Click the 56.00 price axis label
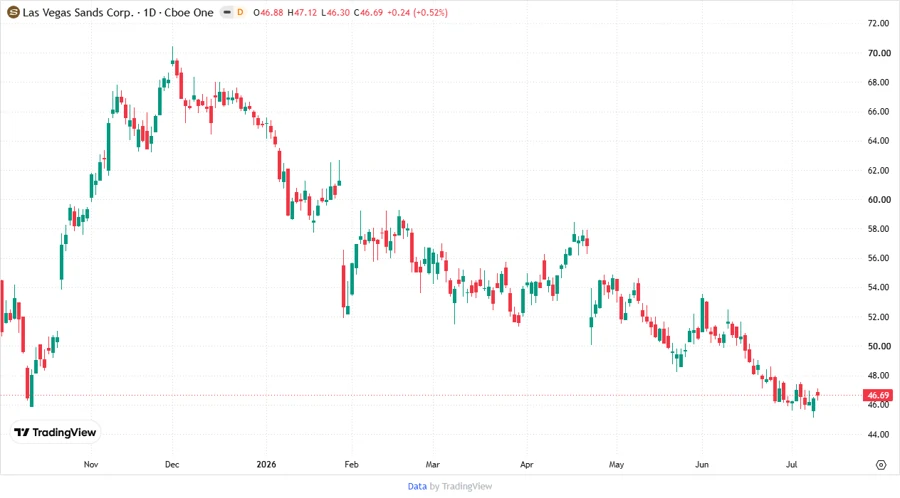Viewport: 900px width, 498px height. (x=878, y=258)
